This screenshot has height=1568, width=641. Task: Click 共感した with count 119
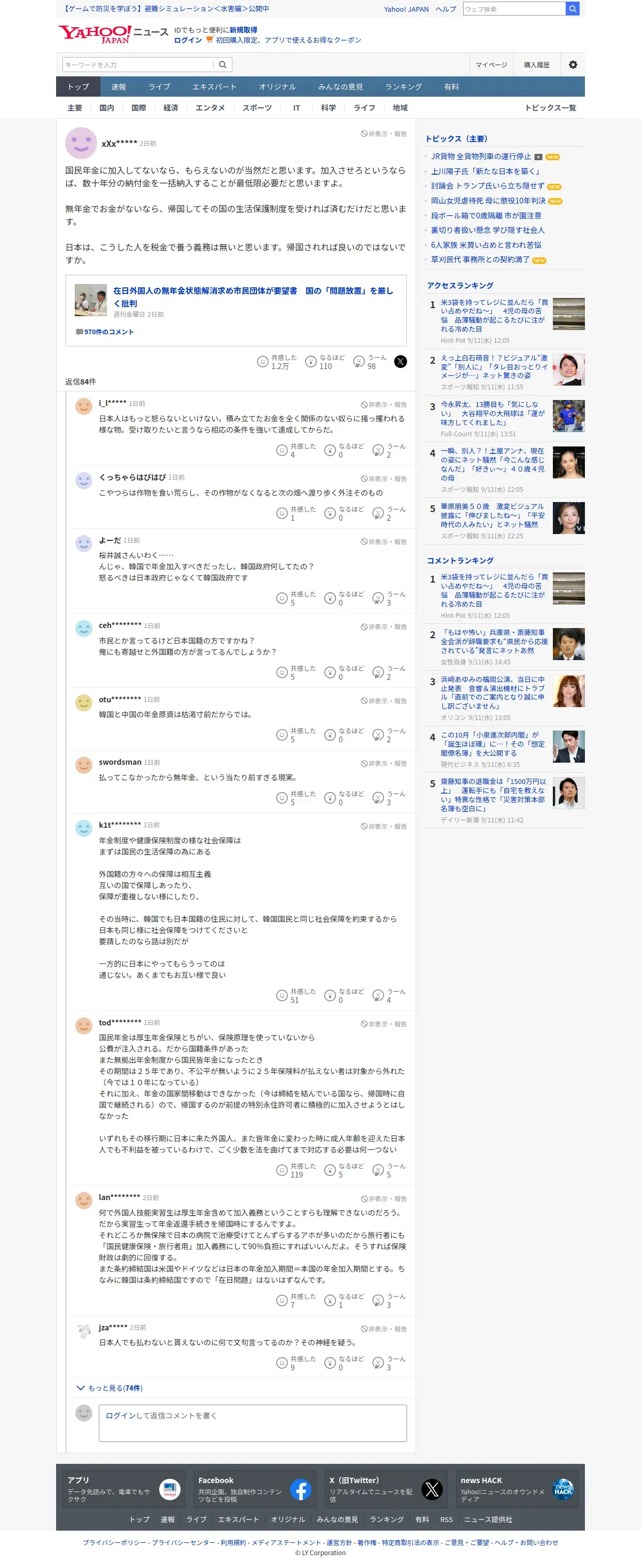296,1170
